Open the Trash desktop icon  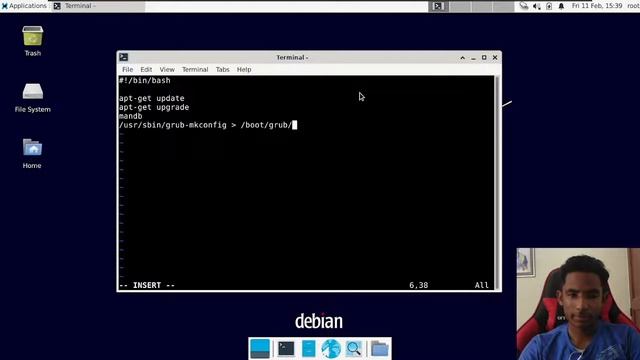tap(32, 40)
